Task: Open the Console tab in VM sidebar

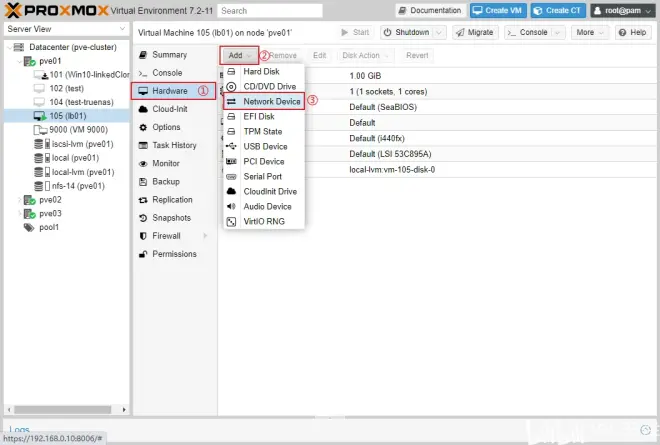Action: click(174, 73)
